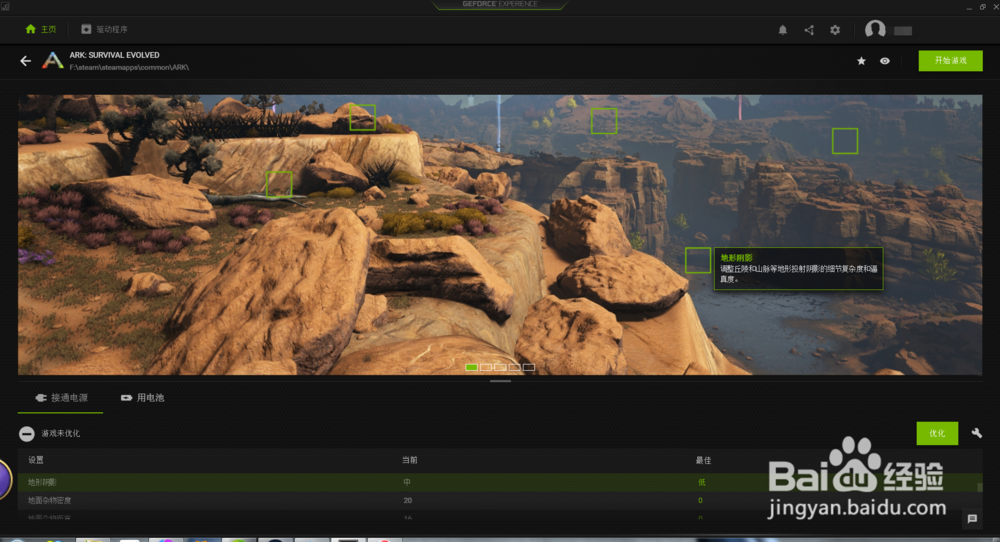Click the 最佳 column header
The image size is (1000, 542).
[x=703, y=460]
